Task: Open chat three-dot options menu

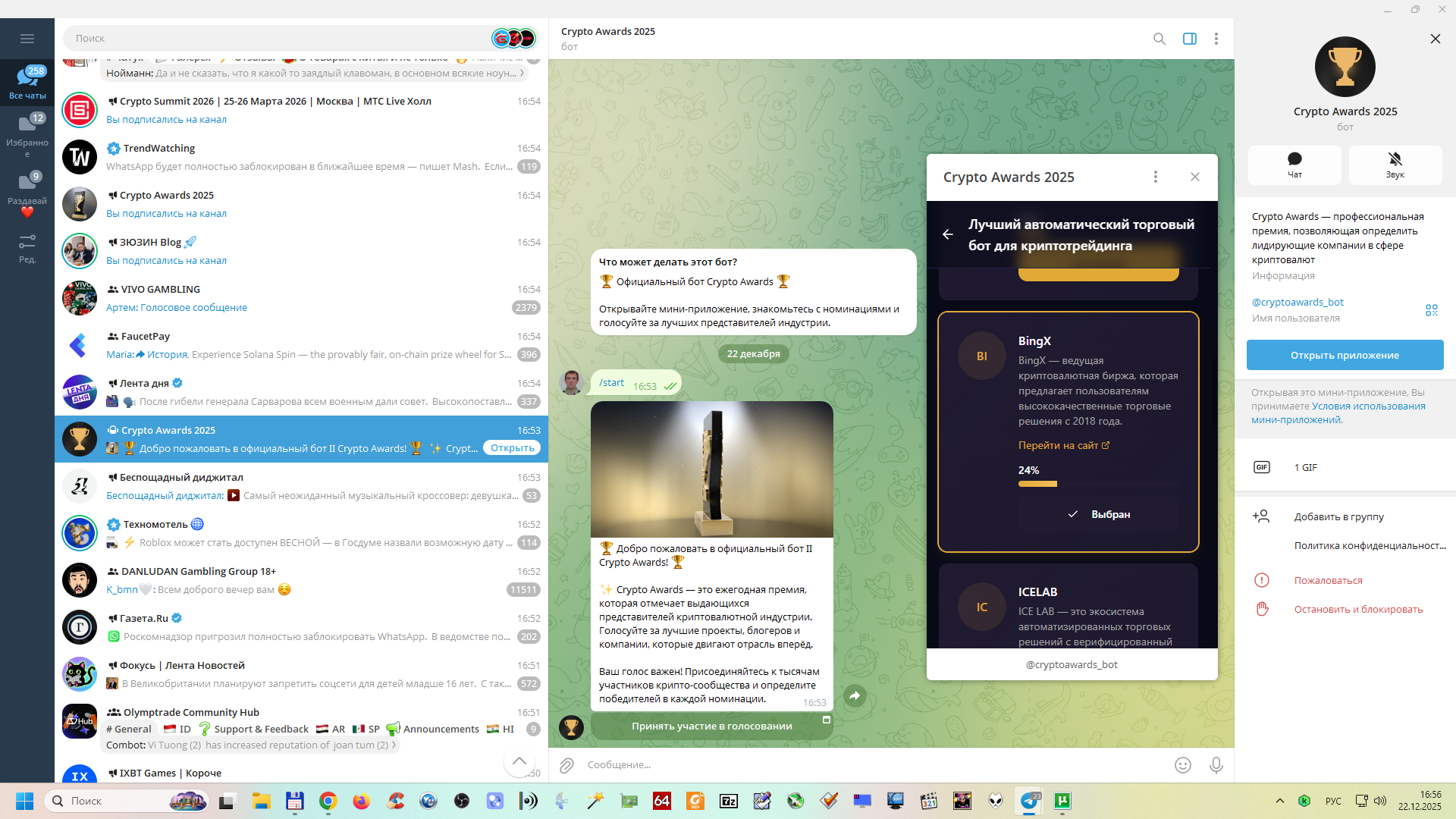Action: point(1216,39)
